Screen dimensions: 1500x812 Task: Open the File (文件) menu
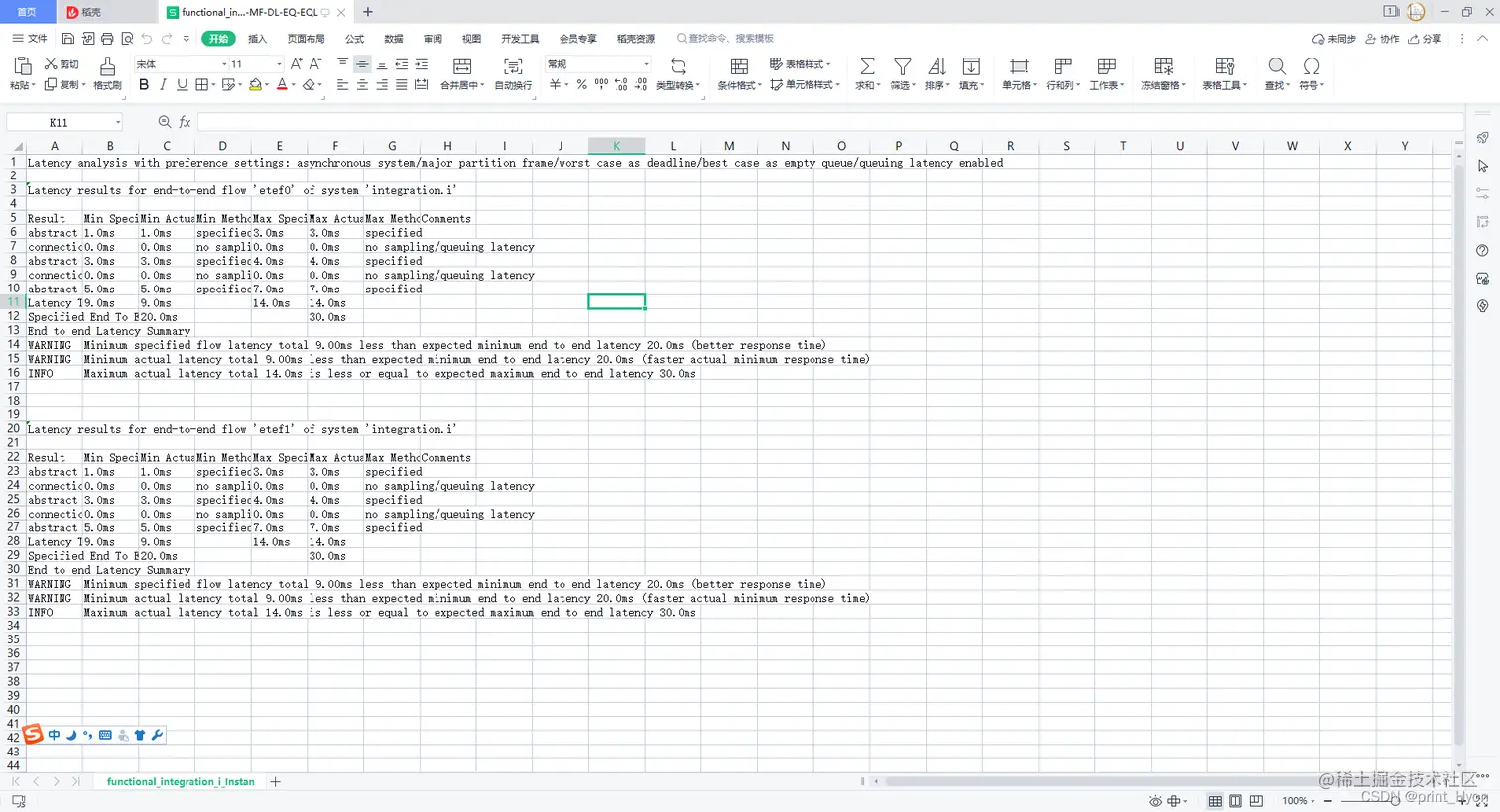pyautogui.click(x=30, y=39)
